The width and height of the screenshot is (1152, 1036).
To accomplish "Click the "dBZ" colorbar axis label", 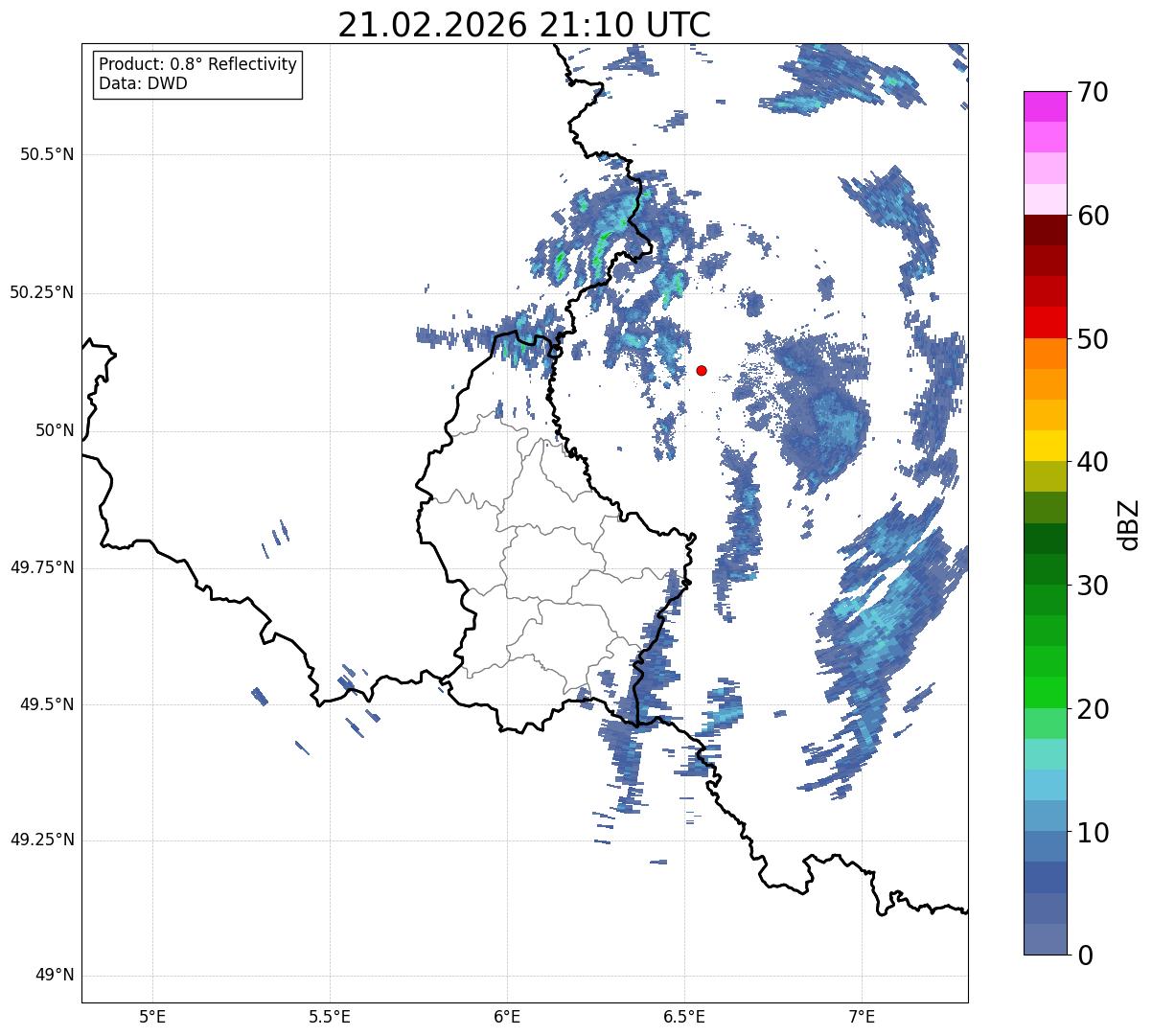I will click(x=1130, y=523).
